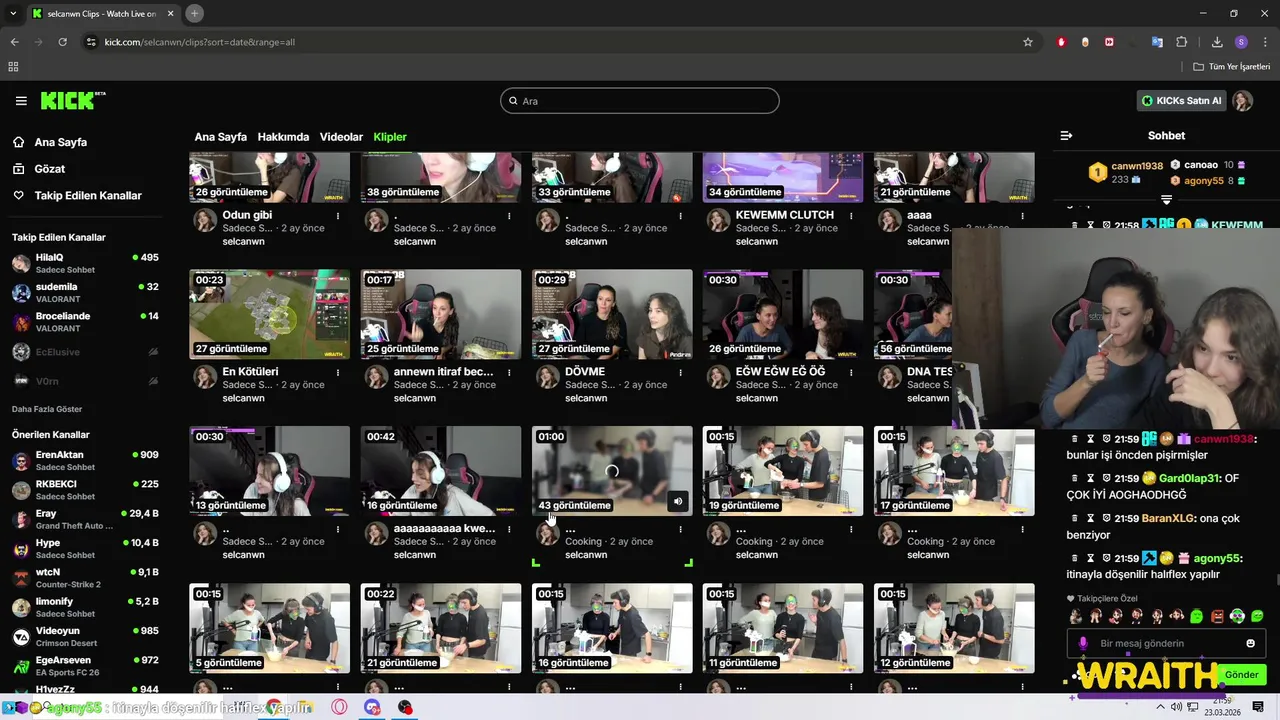Open options menu for EĞW EĞW clip
Image resolution: width=1280 pixels, height=720 pixels.
pos(851,372)
